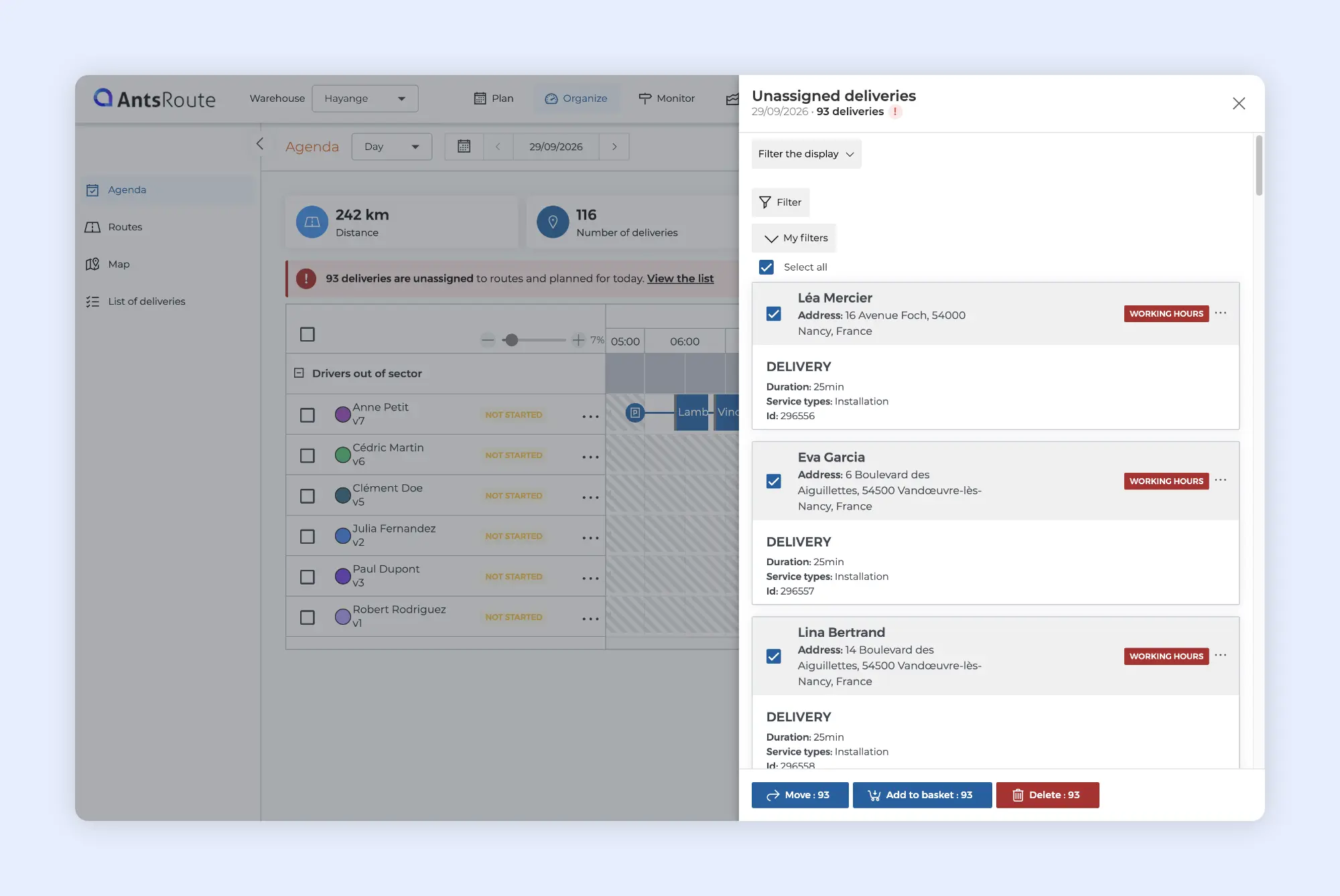Open Léa Mercier delivery options dots
This screenshot has width=1340, height=896.
1221,313
